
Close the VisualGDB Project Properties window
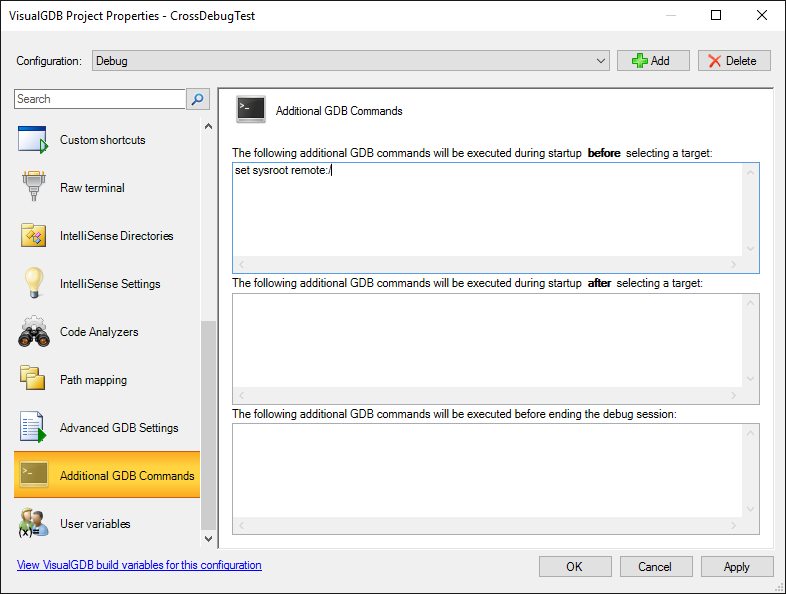[762, 15]
